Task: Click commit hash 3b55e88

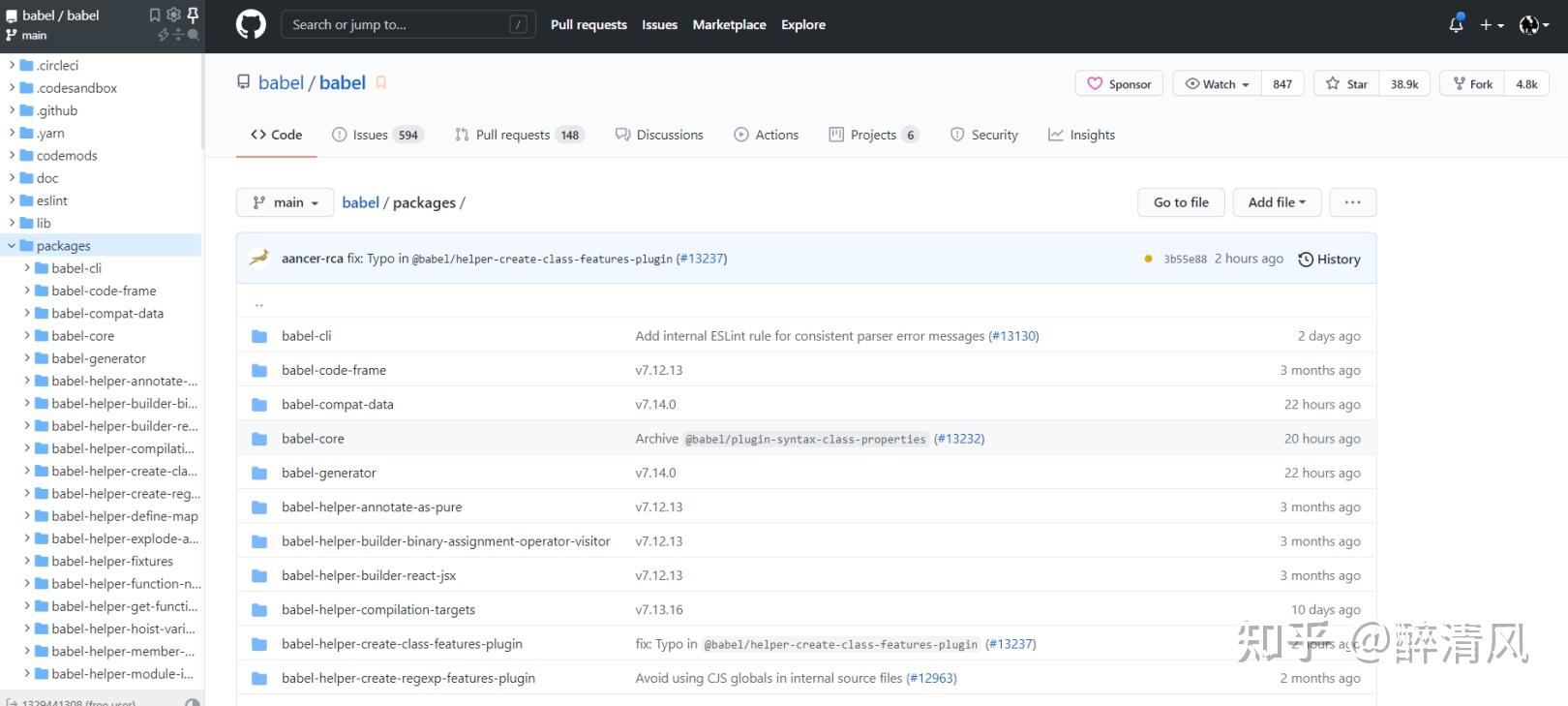Action: click(1185, 260)
